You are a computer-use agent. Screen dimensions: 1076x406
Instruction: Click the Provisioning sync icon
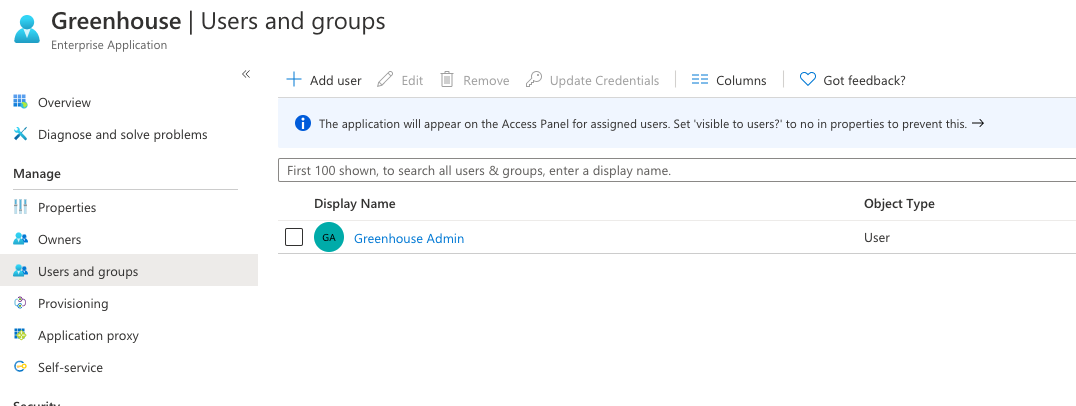21,303
